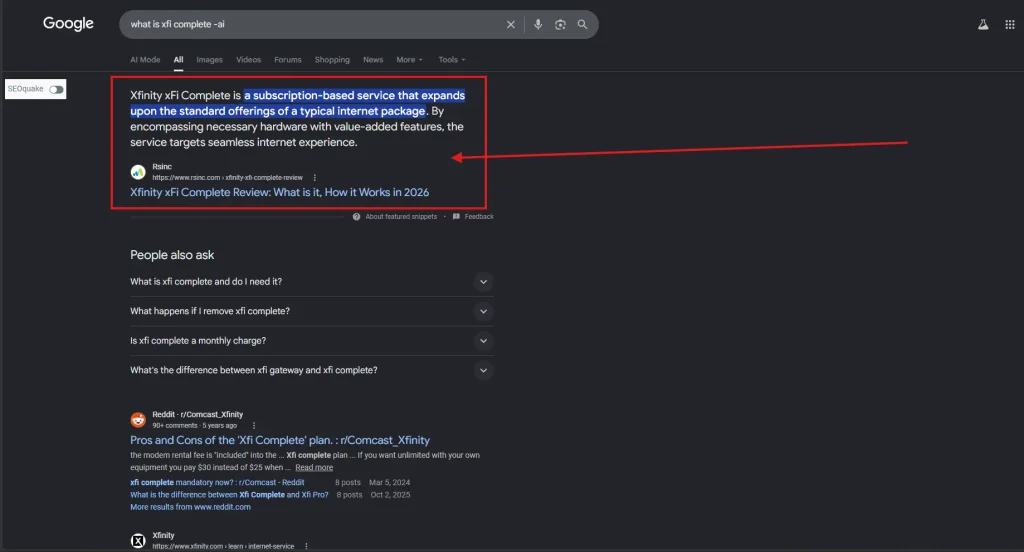Image resolution: width=1024 pixels, height=552 pixels.
Task: Open search by image camera icon
Action: point(560,24)
